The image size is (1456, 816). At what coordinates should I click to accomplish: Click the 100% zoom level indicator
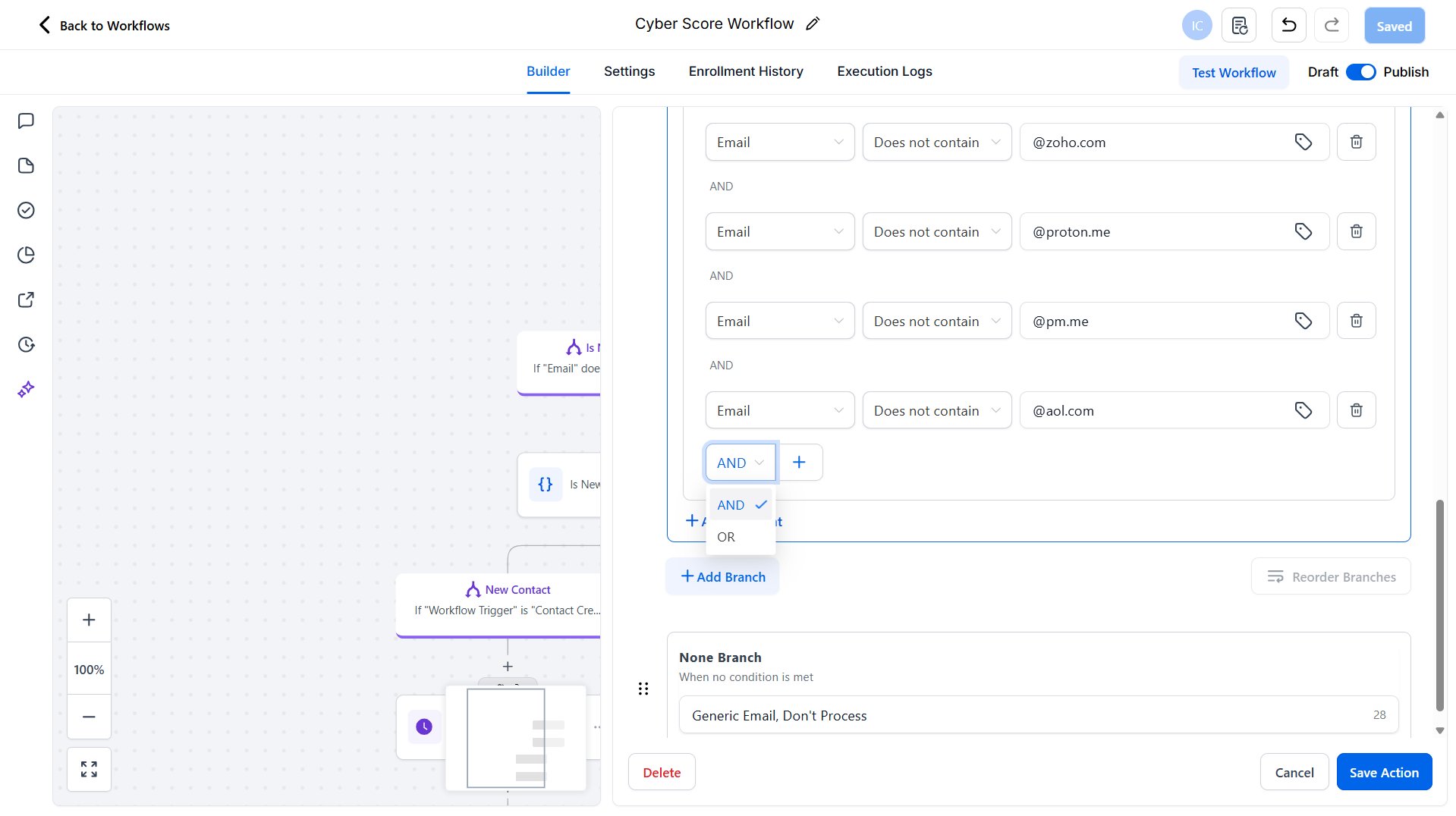(x=89, y=669)
